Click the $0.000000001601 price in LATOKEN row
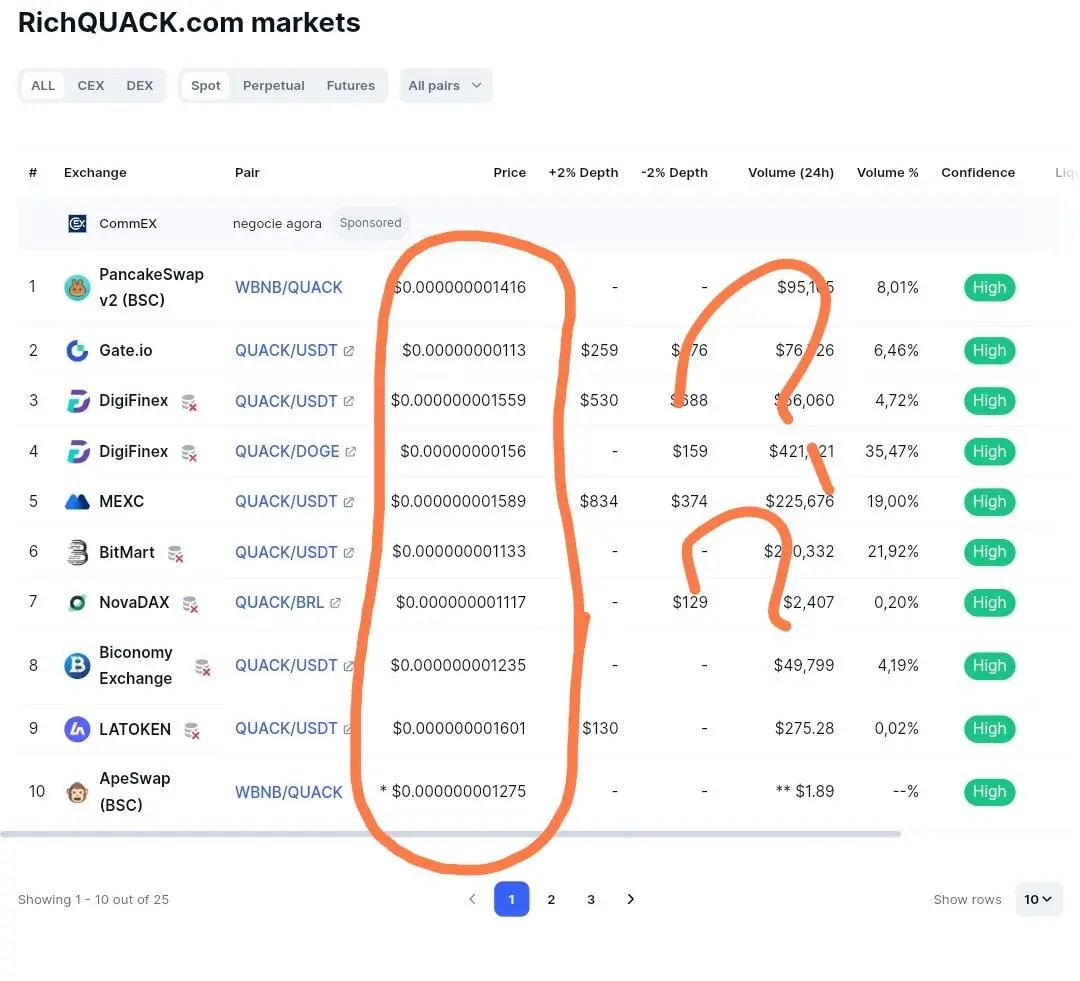The width and height of the screenshot is (1080, 981). click(459, 728)
